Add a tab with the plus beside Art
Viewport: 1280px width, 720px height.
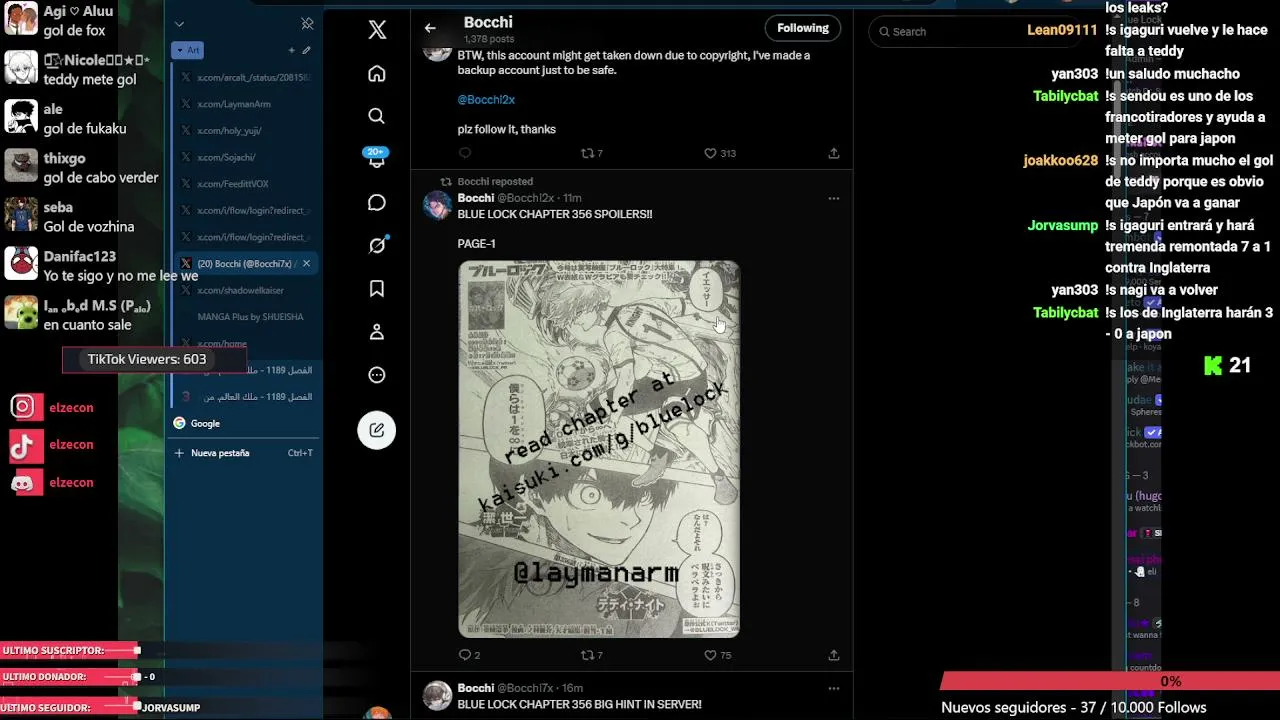(292, 50)
